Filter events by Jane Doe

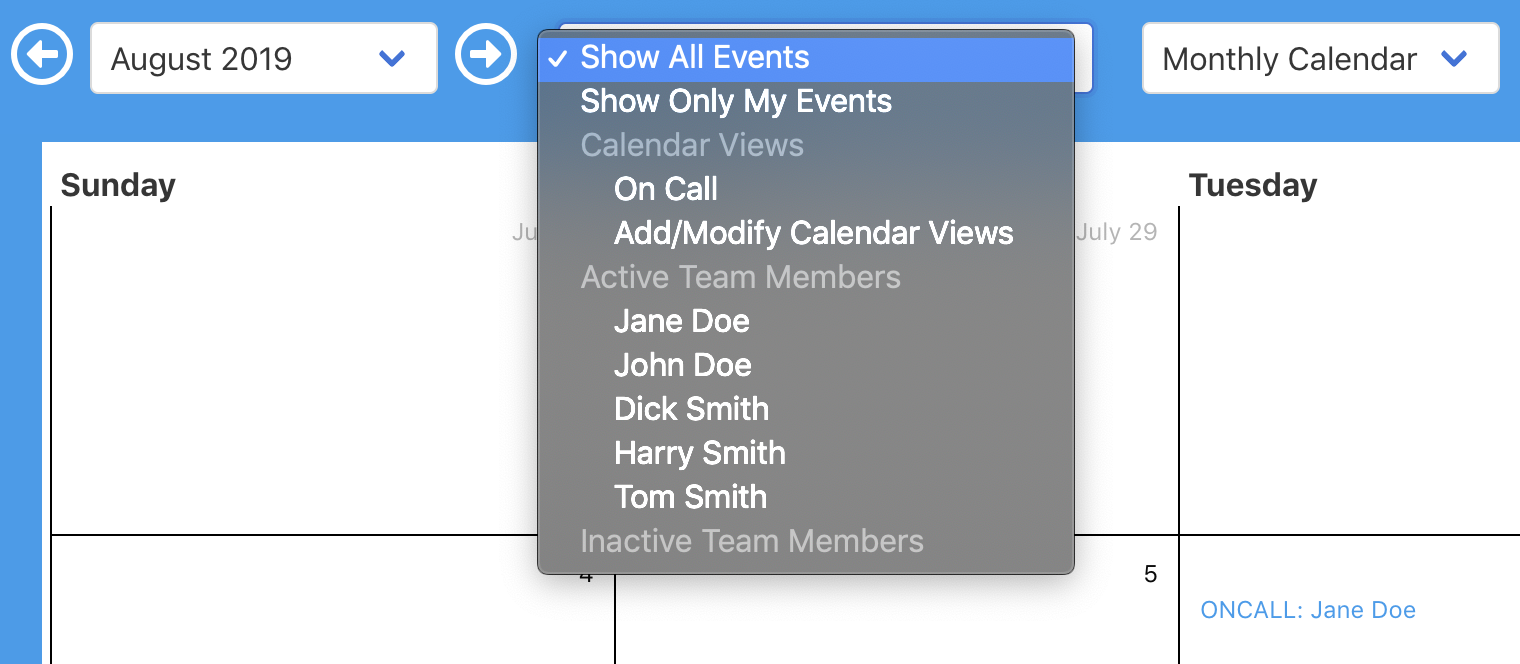pyautogui.click(x=681, y=322)
